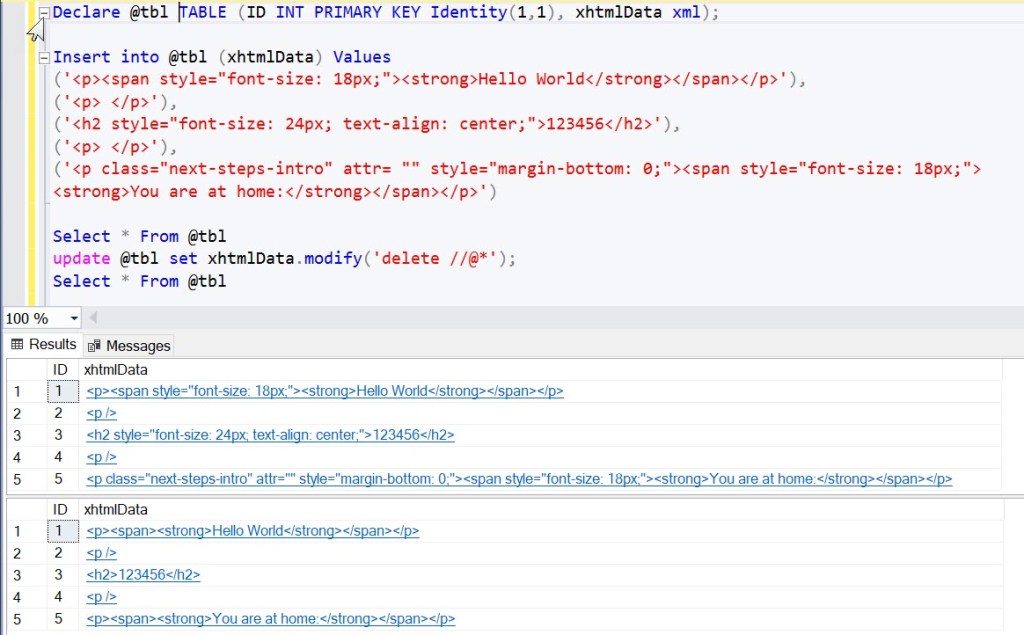Screen dimensions: 1024x635
Task: Click the ID column header in the first result grid
Action: point(60,370)
